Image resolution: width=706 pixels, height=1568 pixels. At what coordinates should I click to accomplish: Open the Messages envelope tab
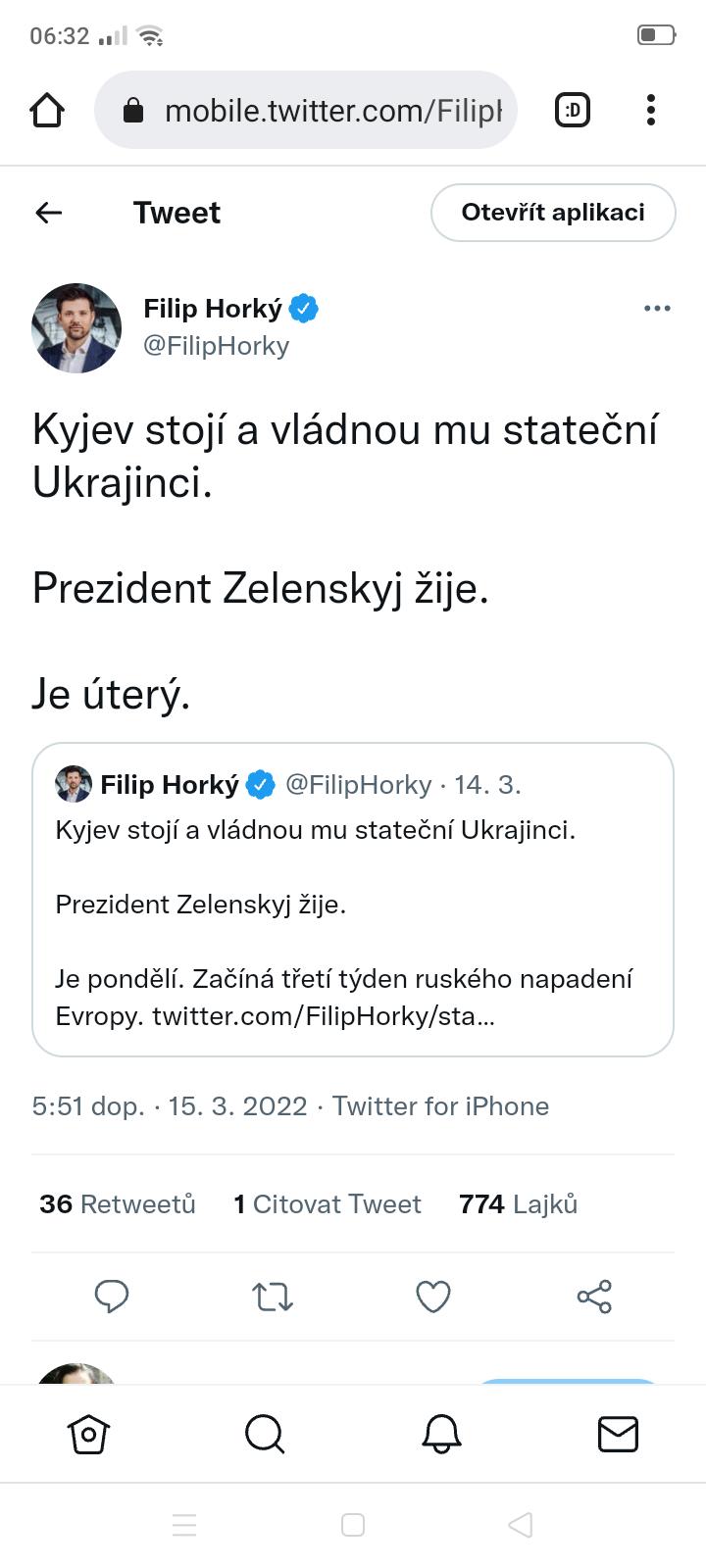(618, 1435)
